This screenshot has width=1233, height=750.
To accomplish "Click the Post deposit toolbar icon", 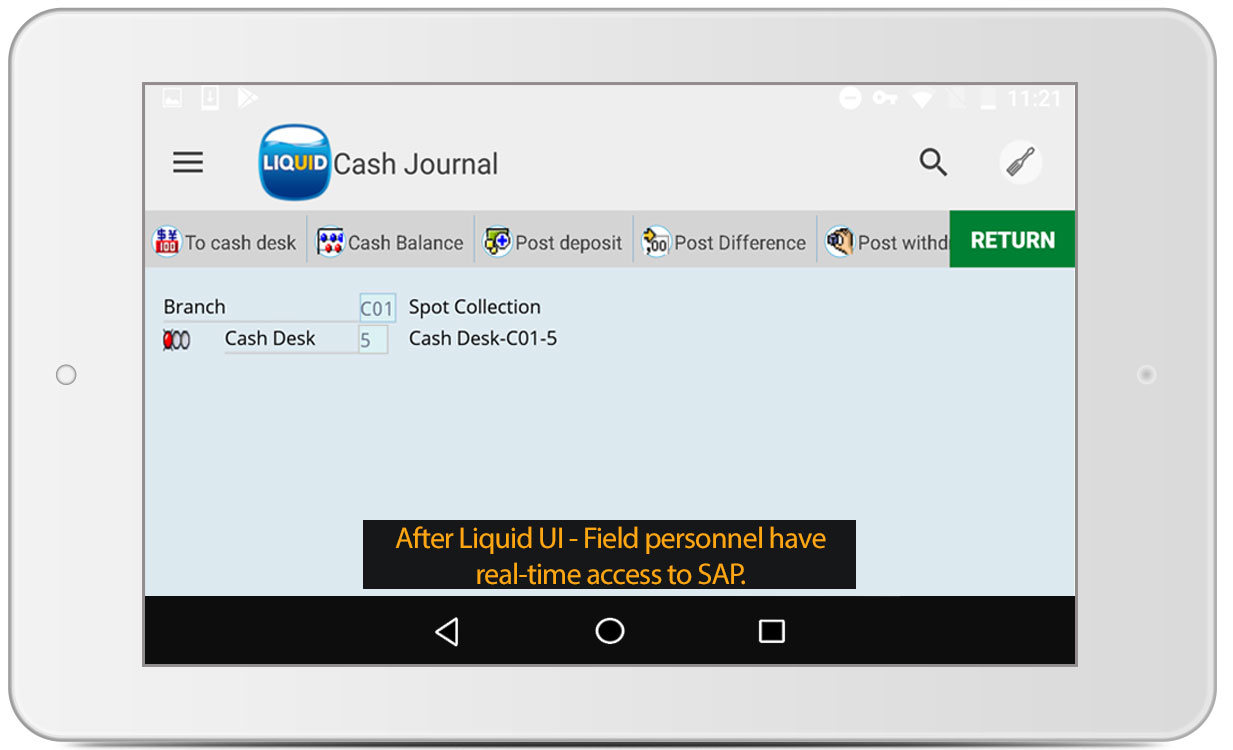I will point(497,242).
